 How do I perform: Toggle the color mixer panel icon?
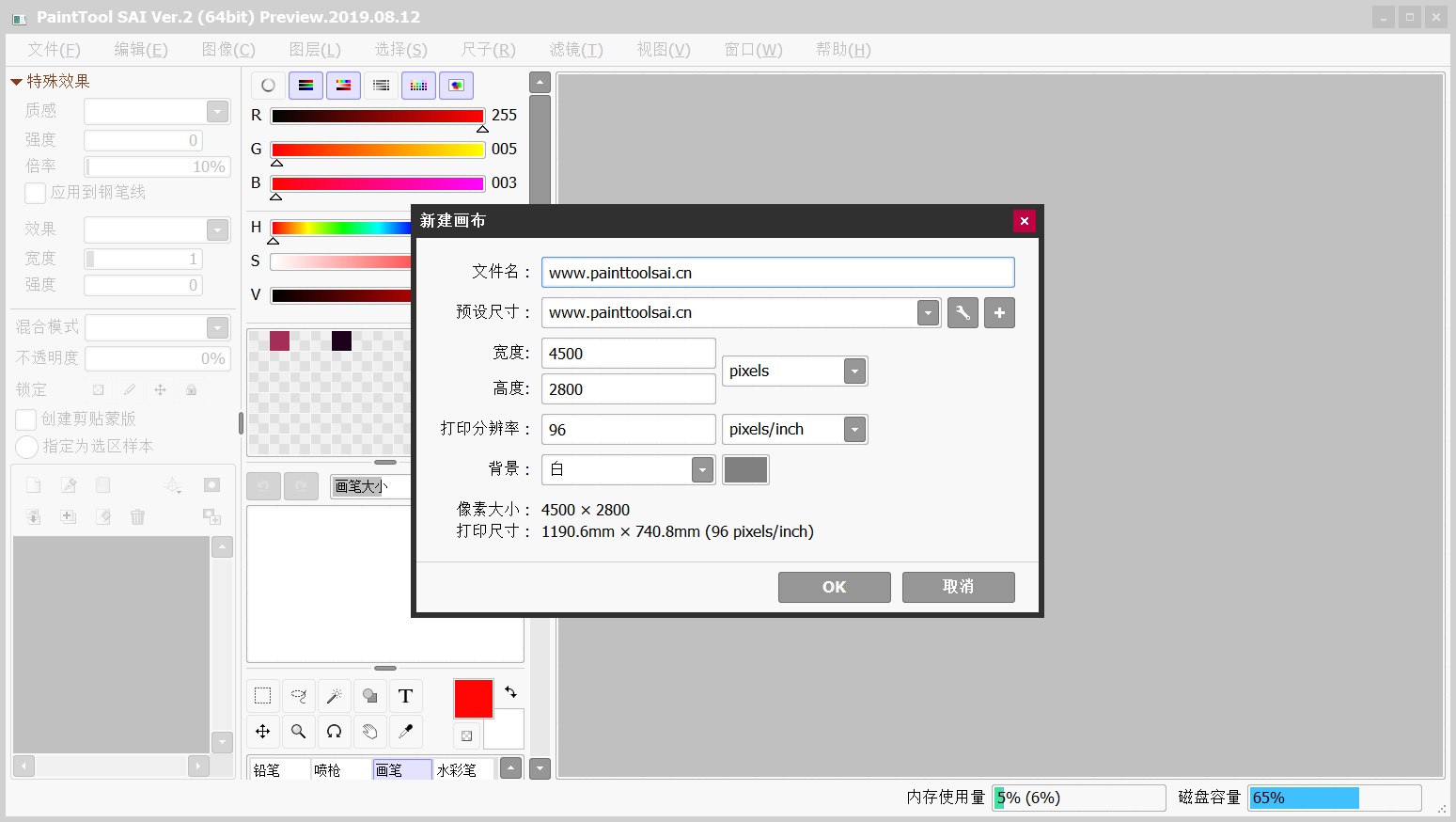pyautogui.click(x=381, y=86)
